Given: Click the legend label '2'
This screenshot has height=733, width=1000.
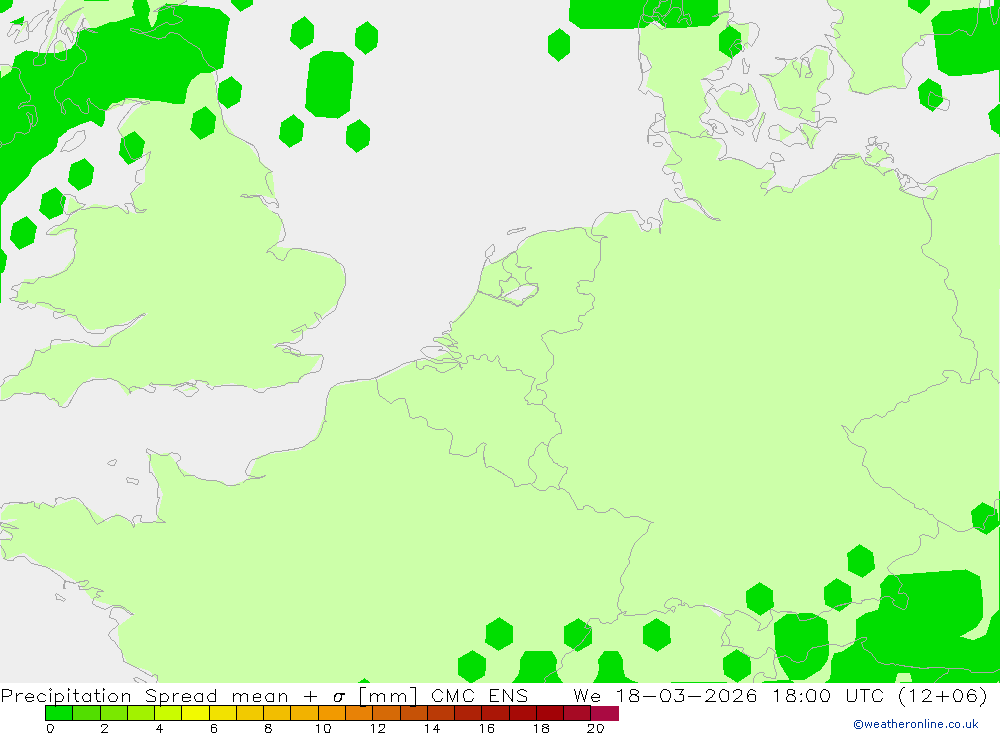Looking at the screenshot, I should (x=105, y=728).
